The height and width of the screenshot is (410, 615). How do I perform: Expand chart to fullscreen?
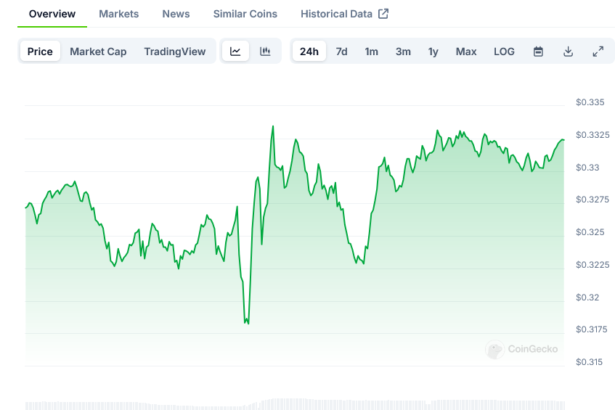click(x=598, y=51)
